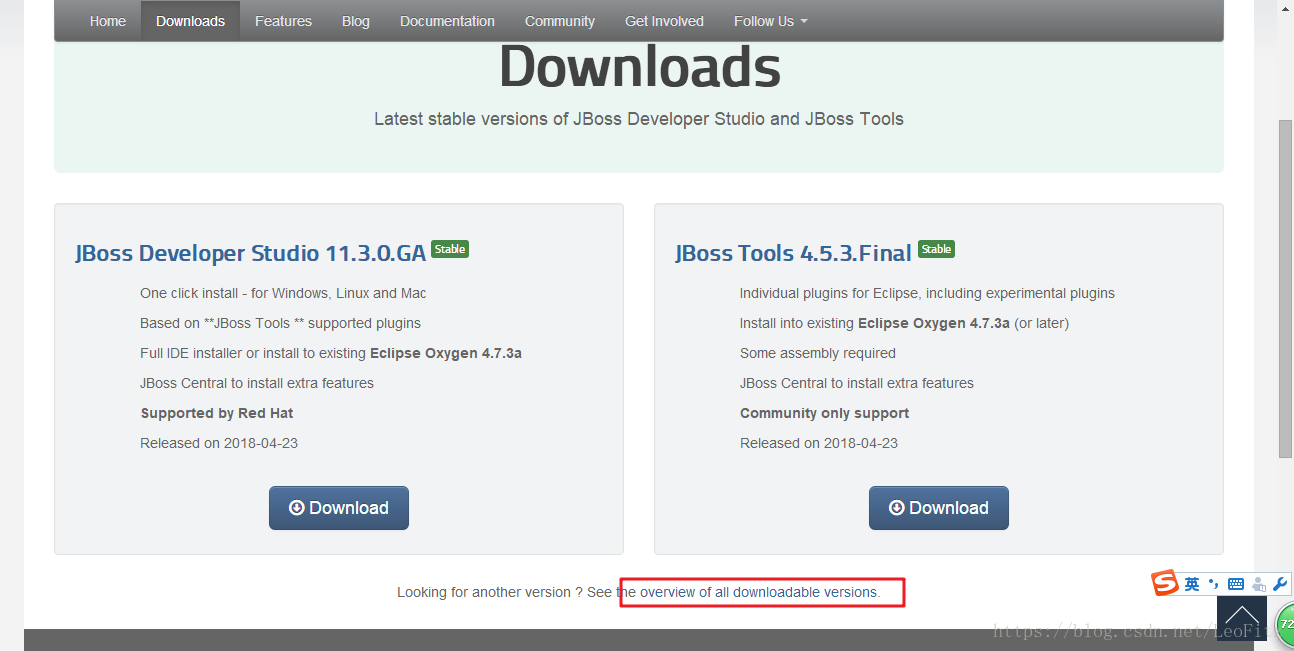Click Stable badge beside Developer Studio title
This screenshot has height=651, width=1294.
[x=450, y=249]
